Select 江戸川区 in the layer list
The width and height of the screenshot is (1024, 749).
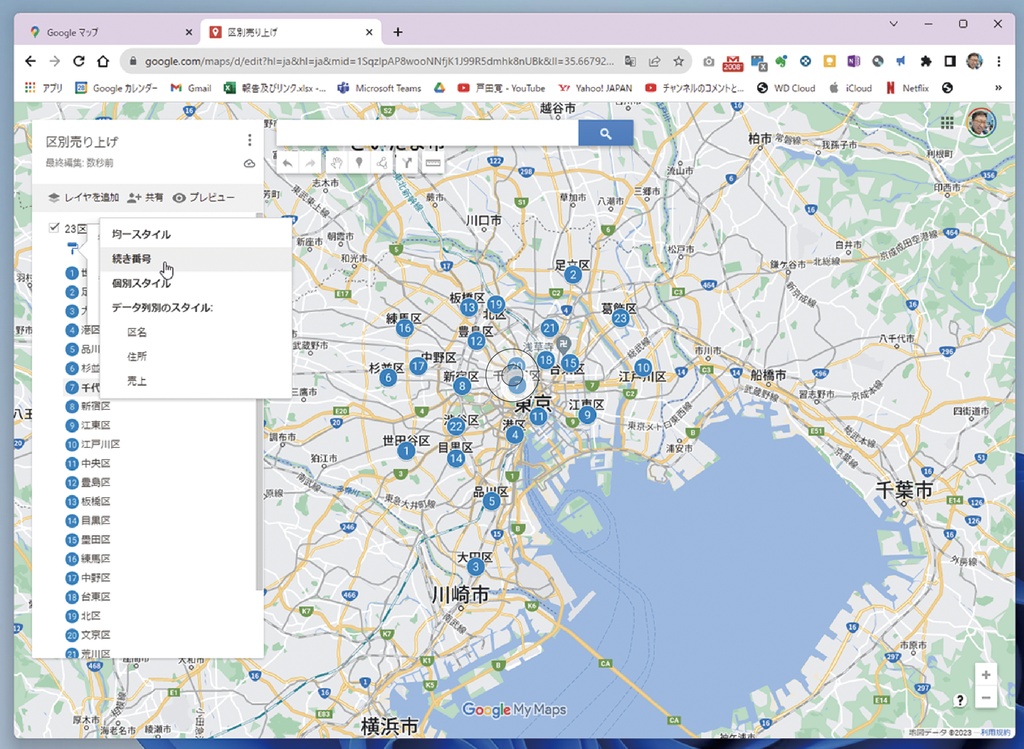point(101,444)
